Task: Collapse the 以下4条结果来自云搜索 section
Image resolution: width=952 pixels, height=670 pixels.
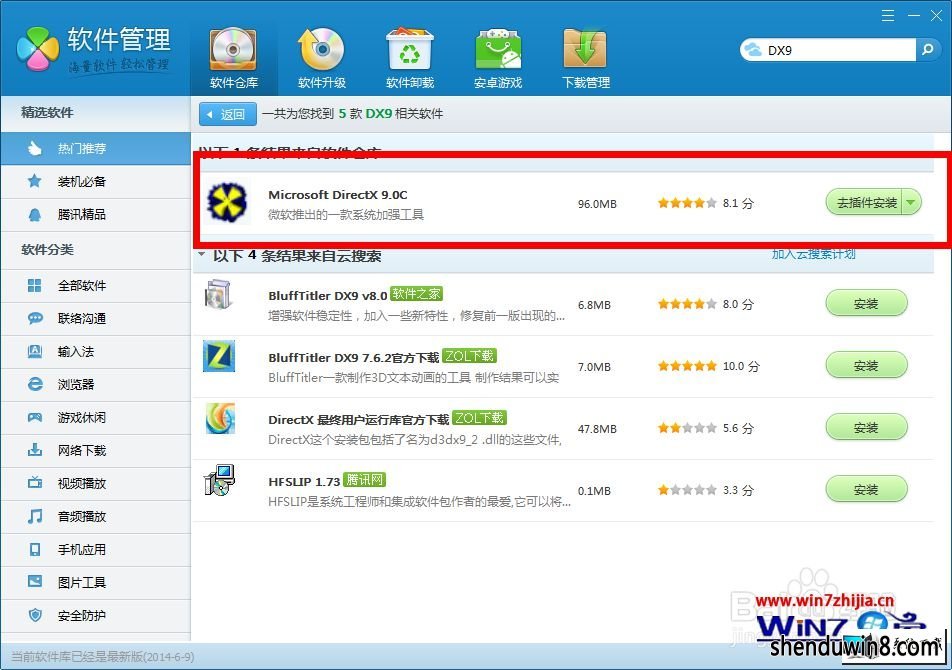Action: [x=202, y=255]
